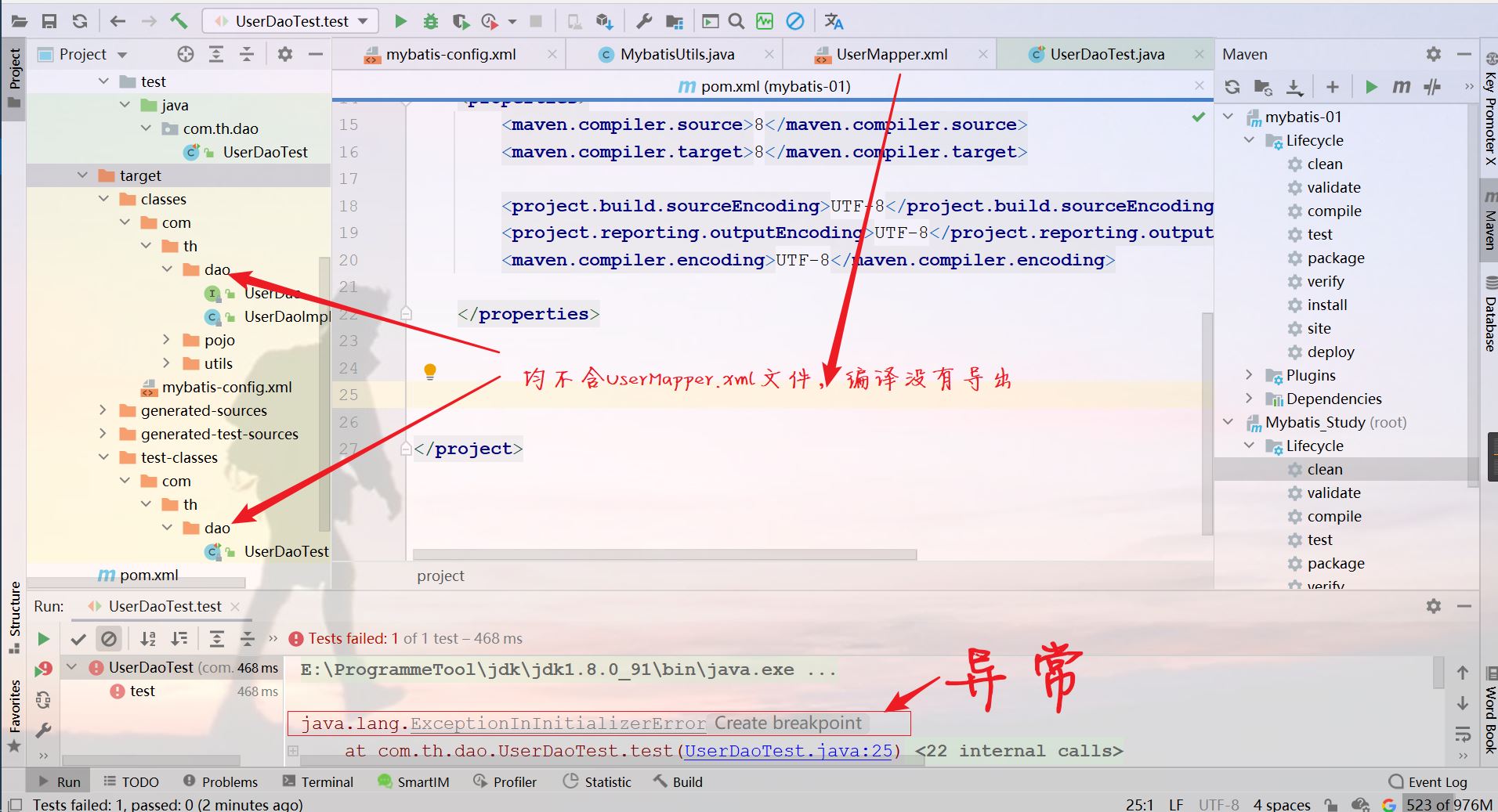This screenshot has height=812, width=1498.
Task: Synchronize files using the toolbar refresh icon
Action: tap(79, 21)
